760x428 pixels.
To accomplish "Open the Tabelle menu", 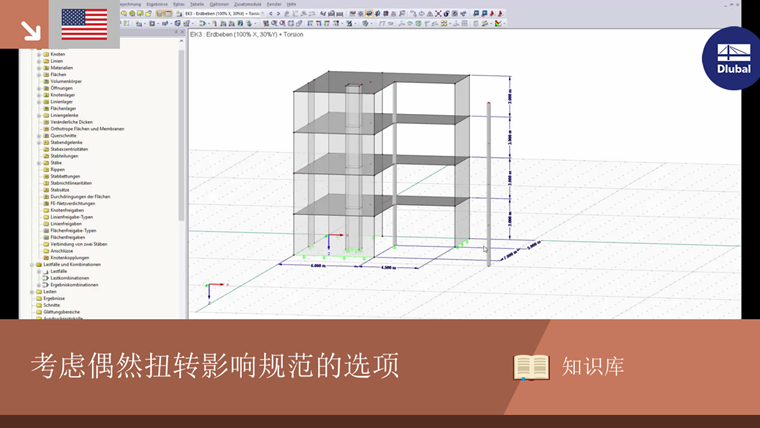I will [x=197, y=4].
